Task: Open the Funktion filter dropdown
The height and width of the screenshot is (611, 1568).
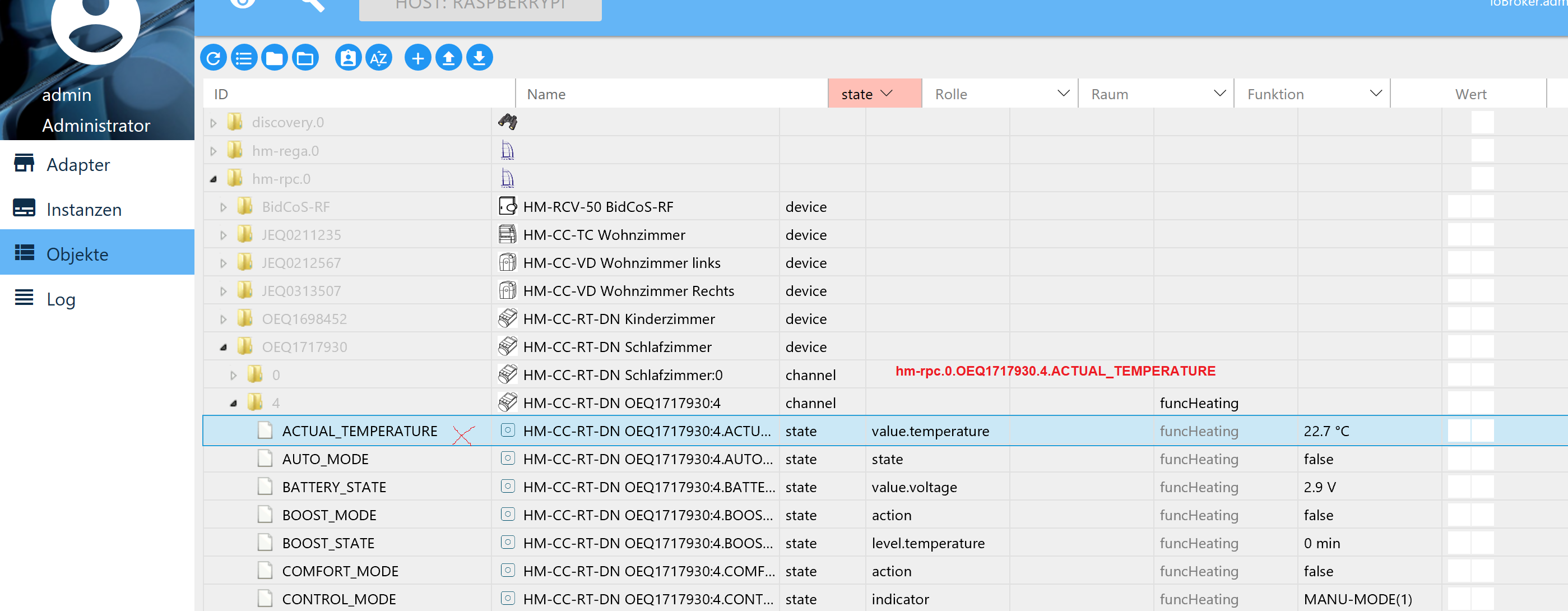Action: 1375,94
